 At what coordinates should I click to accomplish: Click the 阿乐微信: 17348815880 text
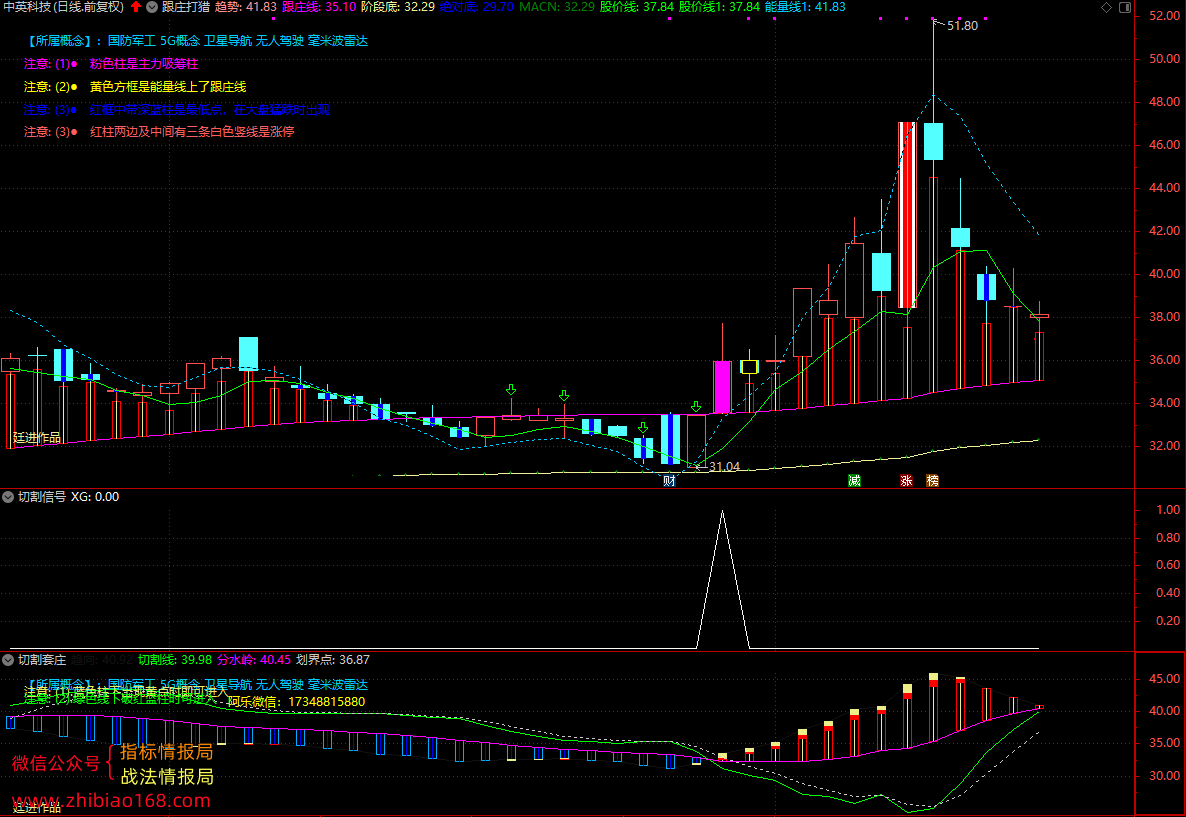pos(296,702)
